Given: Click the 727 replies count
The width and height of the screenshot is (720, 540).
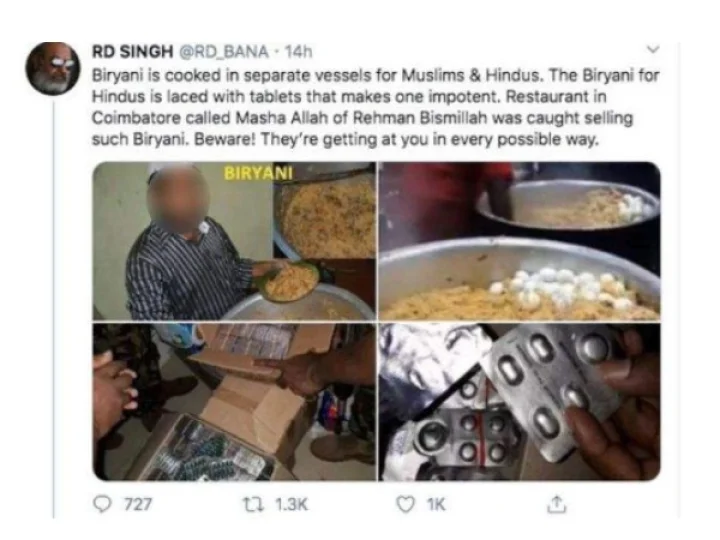Looking at the screenshot, I should [x=138, y=504].
